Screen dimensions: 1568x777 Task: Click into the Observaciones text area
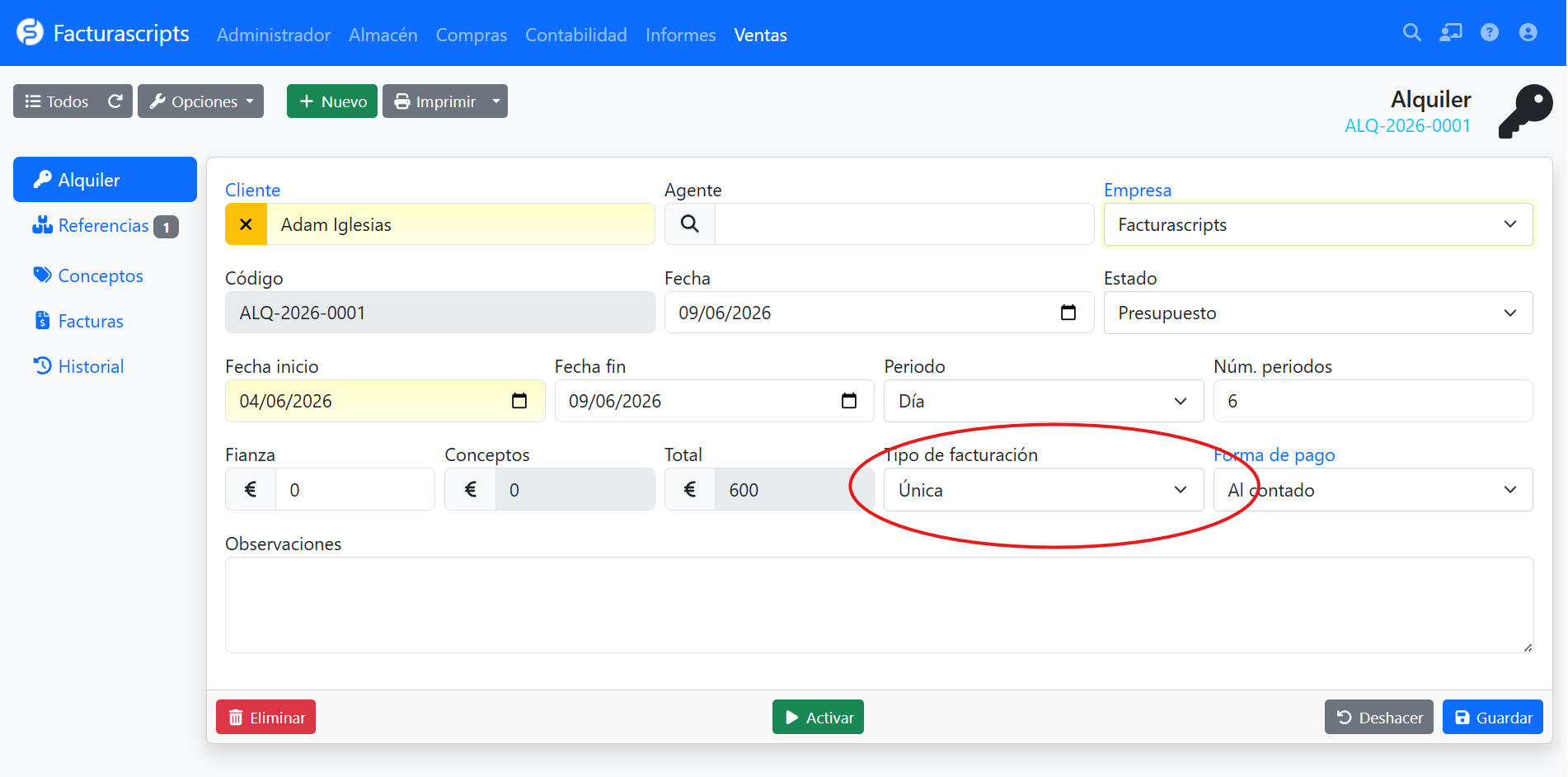pos(879,605)
